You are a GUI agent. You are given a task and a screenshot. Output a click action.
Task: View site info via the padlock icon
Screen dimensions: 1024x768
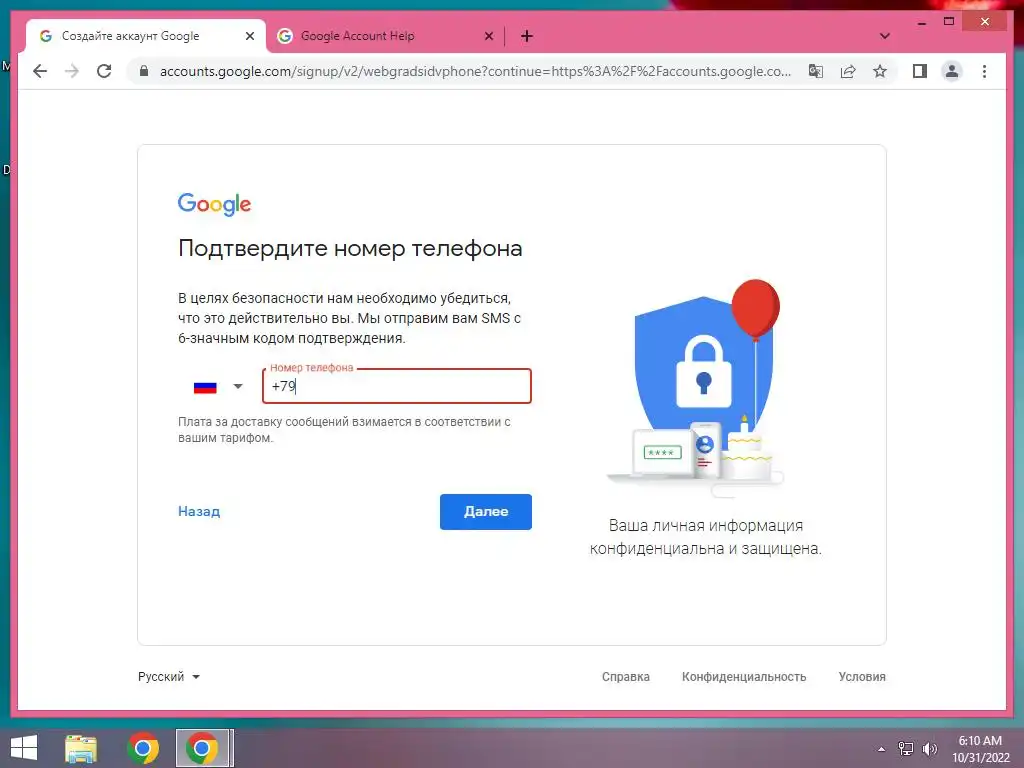tap(144, 71)
